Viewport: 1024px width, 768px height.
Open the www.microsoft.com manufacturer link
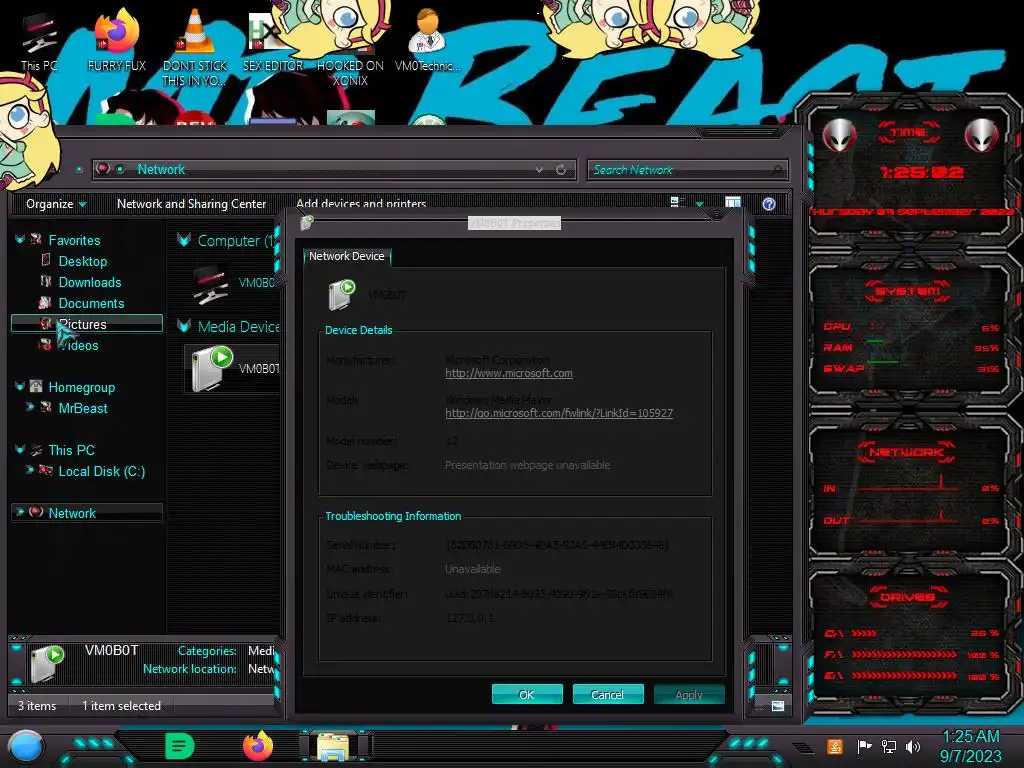pos(509,374)
